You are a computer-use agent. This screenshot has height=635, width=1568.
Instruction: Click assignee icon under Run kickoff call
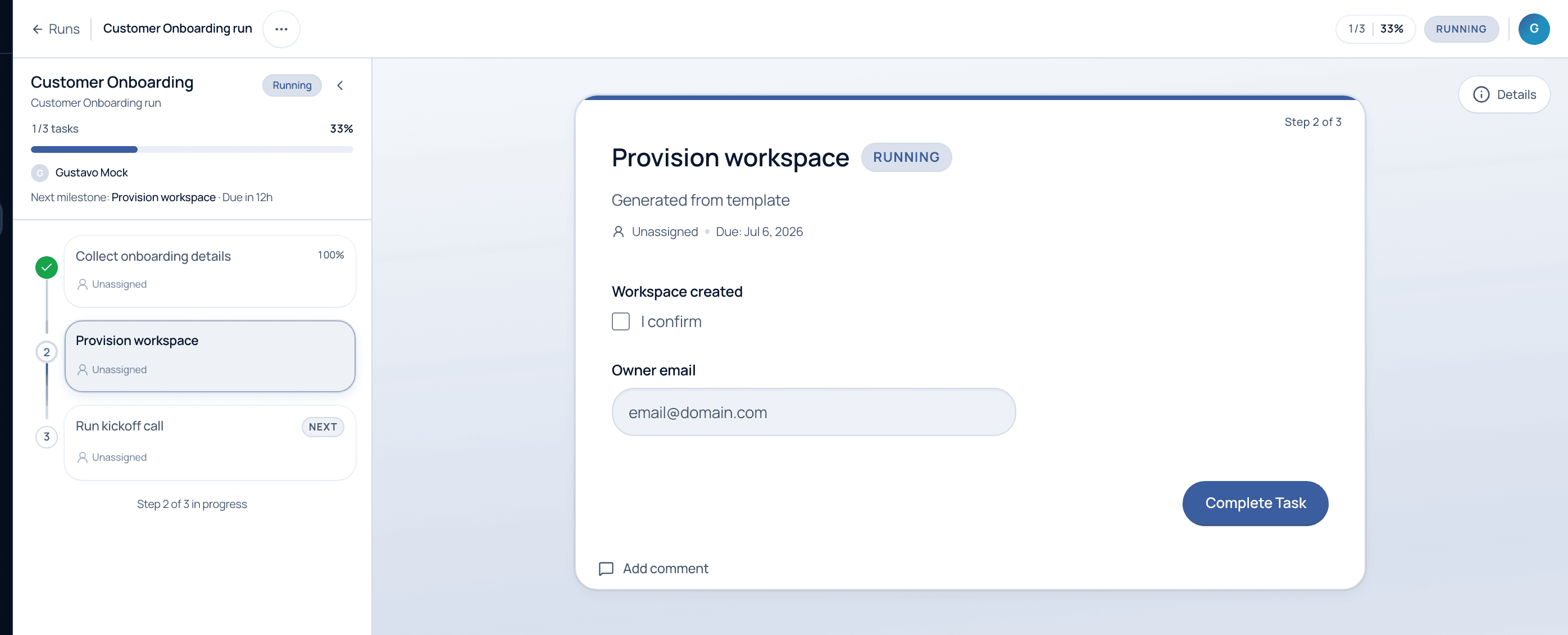point(82,457)
